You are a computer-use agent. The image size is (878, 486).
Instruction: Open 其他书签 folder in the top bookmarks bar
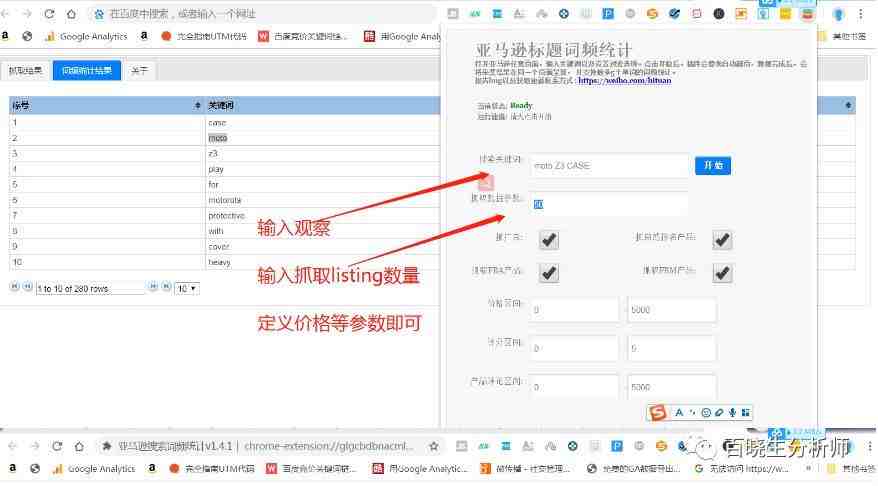(x=844, y=36)
